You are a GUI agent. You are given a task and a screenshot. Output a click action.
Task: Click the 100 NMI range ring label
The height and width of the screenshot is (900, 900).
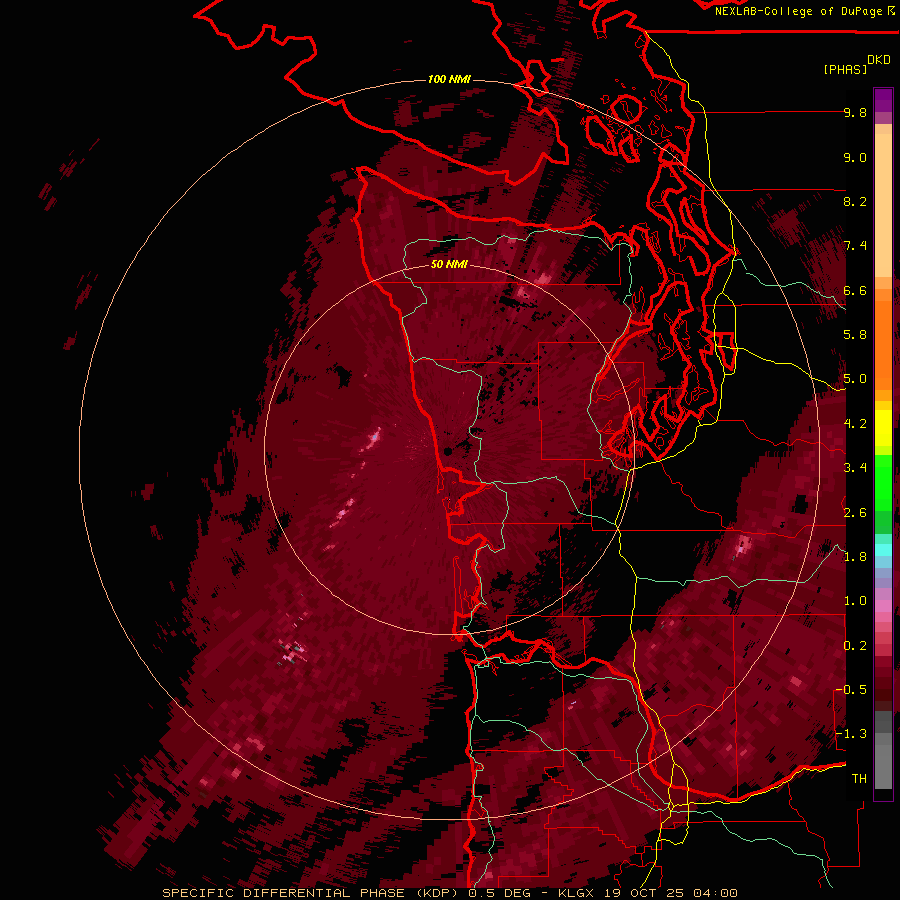(449, 79)
